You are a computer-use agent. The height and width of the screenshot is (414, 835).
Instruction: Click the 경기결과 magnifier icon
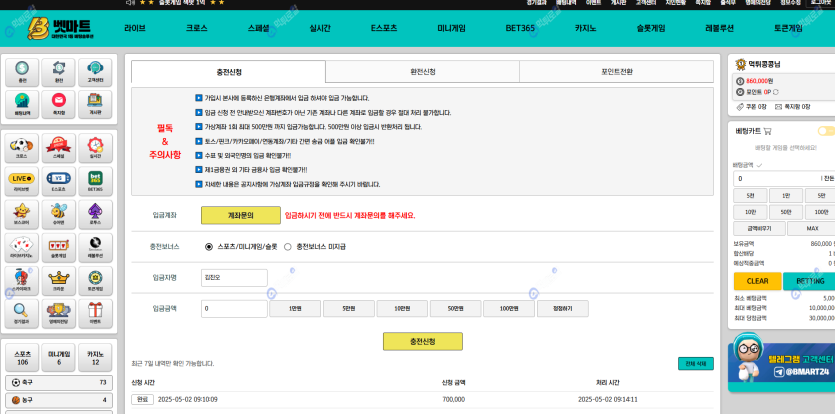click(21, 313)
